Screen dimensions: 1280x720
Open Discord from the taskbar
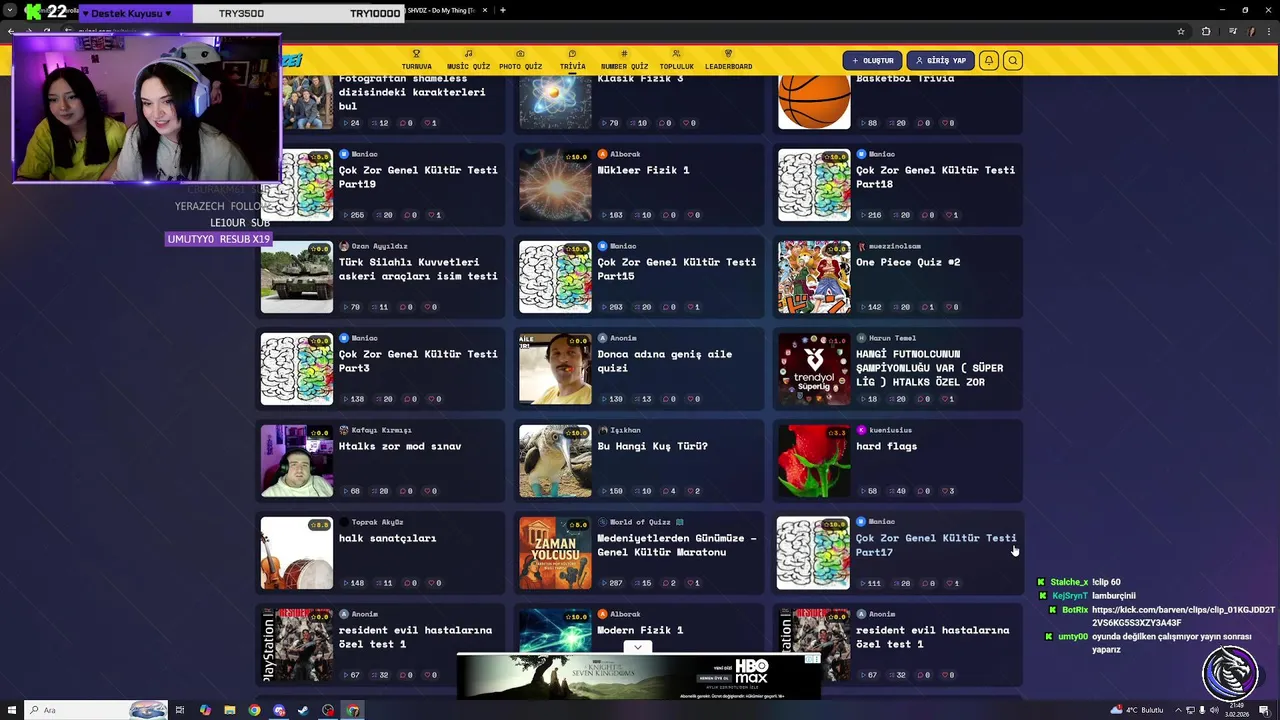click(279, 710)
